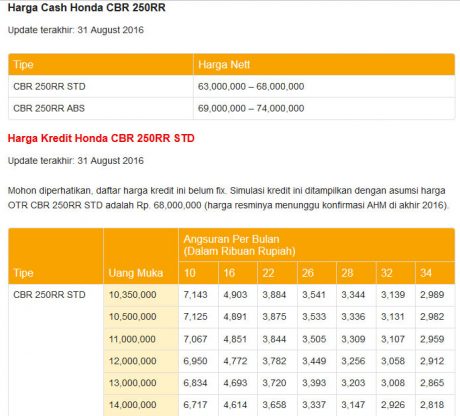The image size is (460, 416).
Task: Click the 16 month tenor header
Action: pyautogui.click(x=229, y=273)
